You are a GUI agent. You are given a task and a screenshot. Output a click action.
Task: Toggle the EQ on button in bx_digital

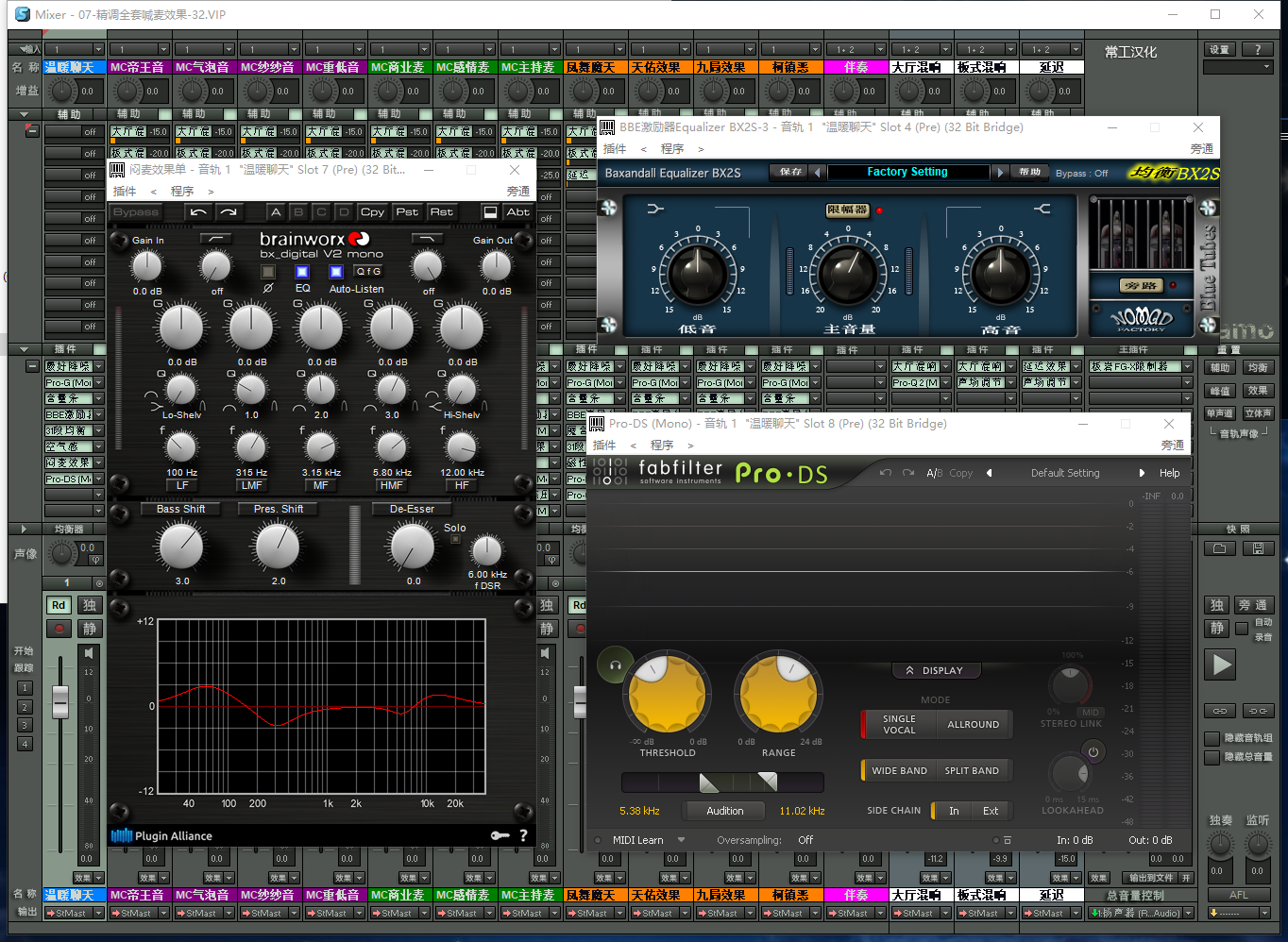(302, 272)
